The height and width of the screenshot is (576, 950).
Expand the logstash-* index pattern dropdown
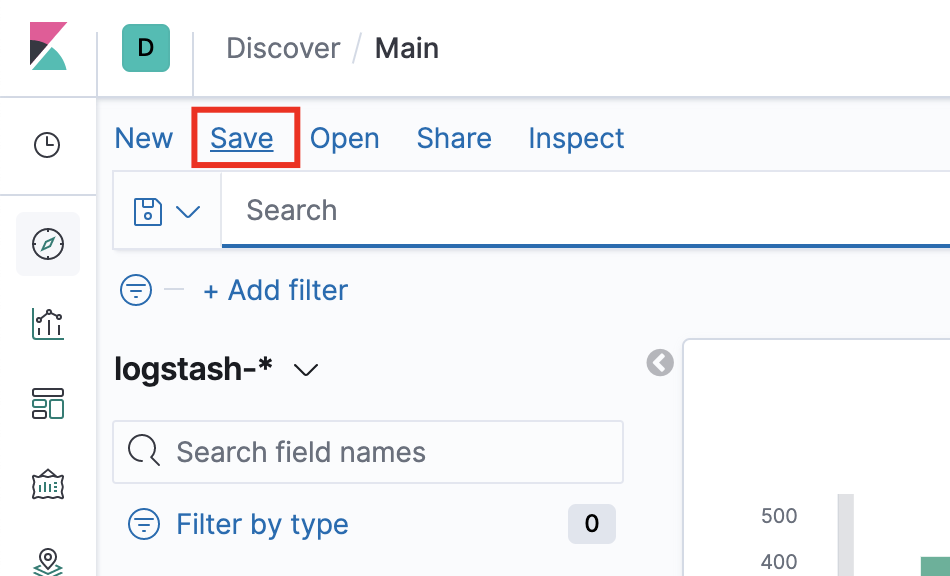tap(306, 370)
